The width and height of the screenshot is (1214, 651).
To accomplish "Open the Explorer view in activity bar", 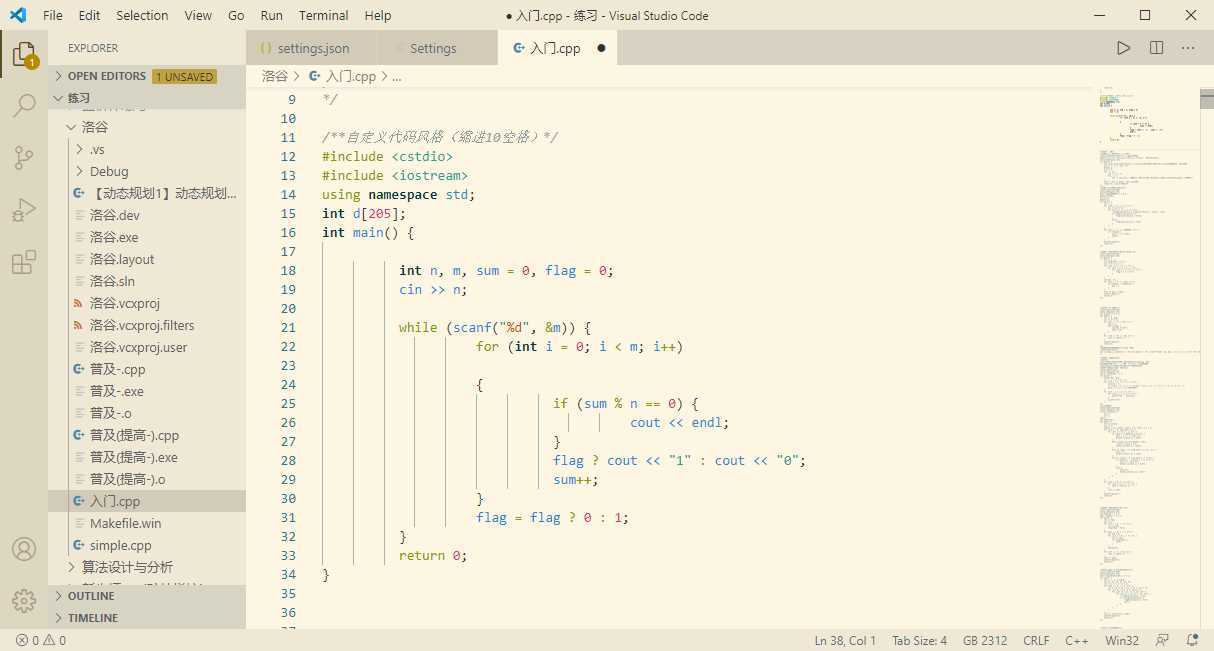I will [x=24, y=54].
